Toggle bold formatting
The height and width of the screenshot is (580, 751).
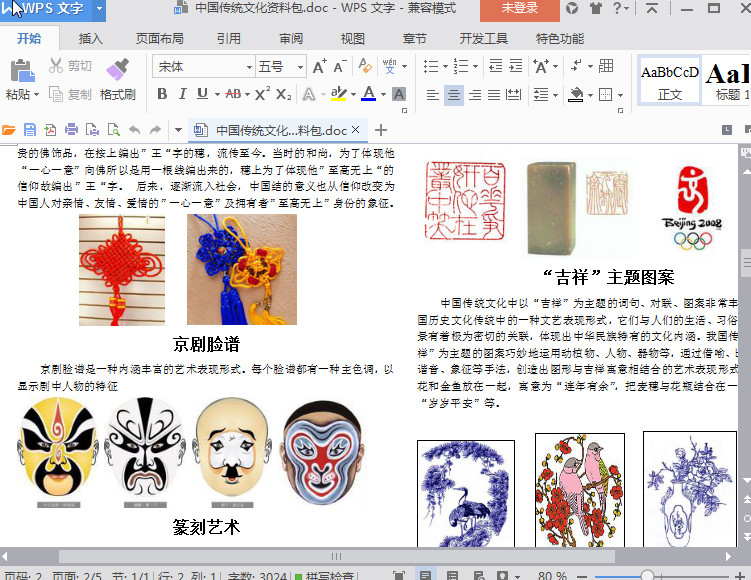162,94
